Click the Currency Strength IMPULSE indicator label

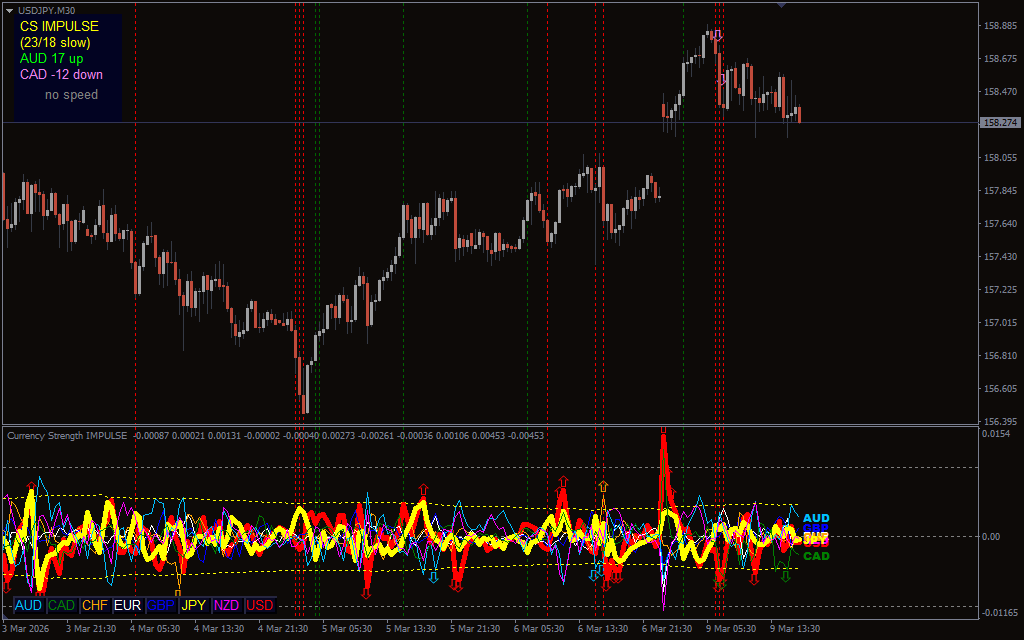[x=67, y=436]
